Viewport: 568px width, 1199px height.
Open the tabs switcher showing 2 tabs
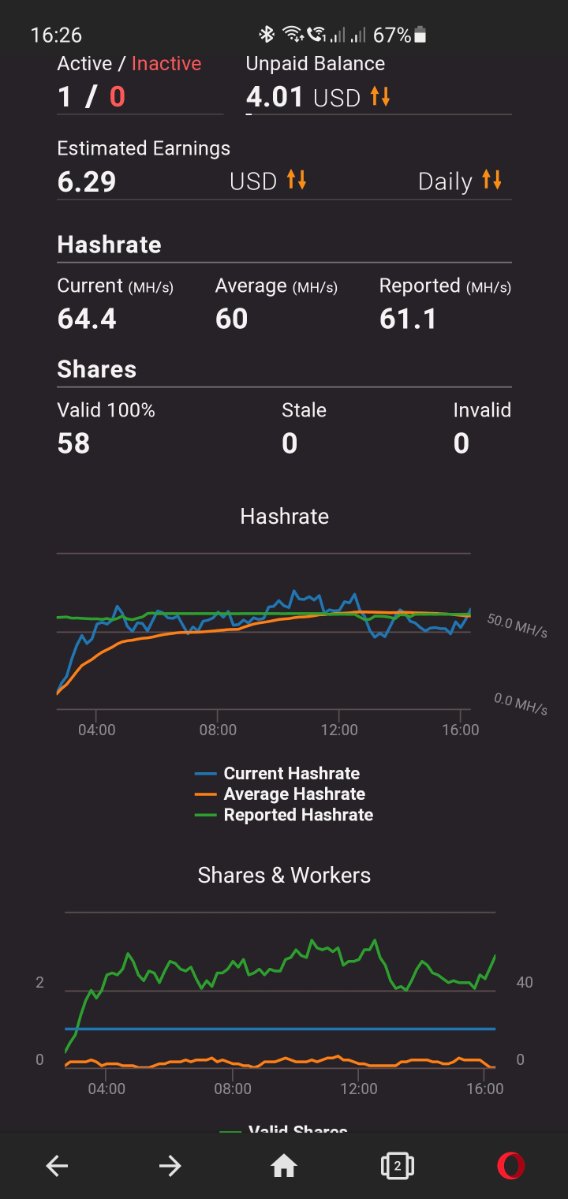[397, 1165]
